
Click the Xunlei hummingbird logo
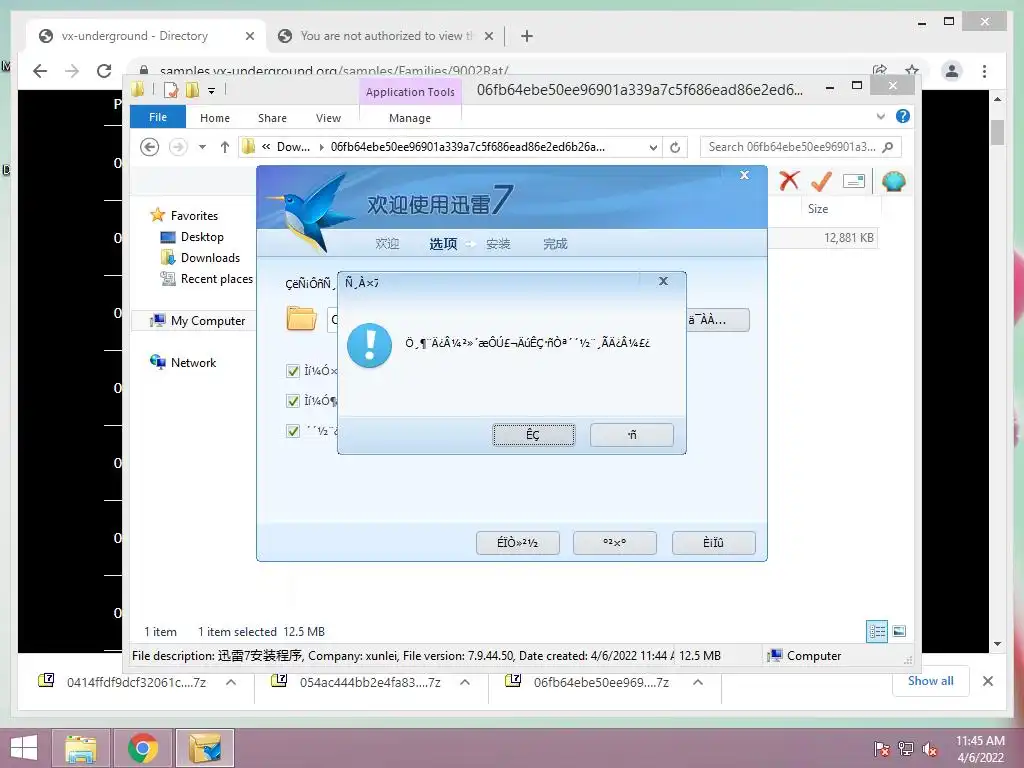tap(312, 213)
